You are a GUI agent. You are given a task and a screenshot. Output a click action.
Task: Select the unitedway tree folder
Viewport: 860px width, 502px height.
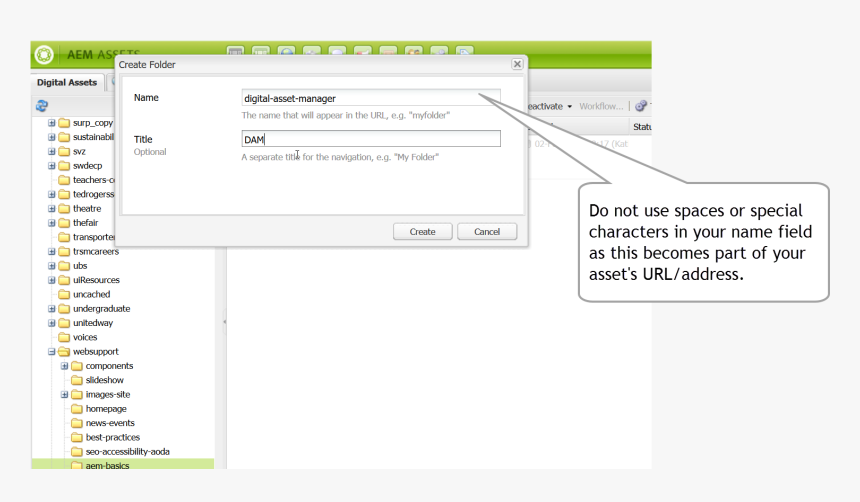click(93, 323)
